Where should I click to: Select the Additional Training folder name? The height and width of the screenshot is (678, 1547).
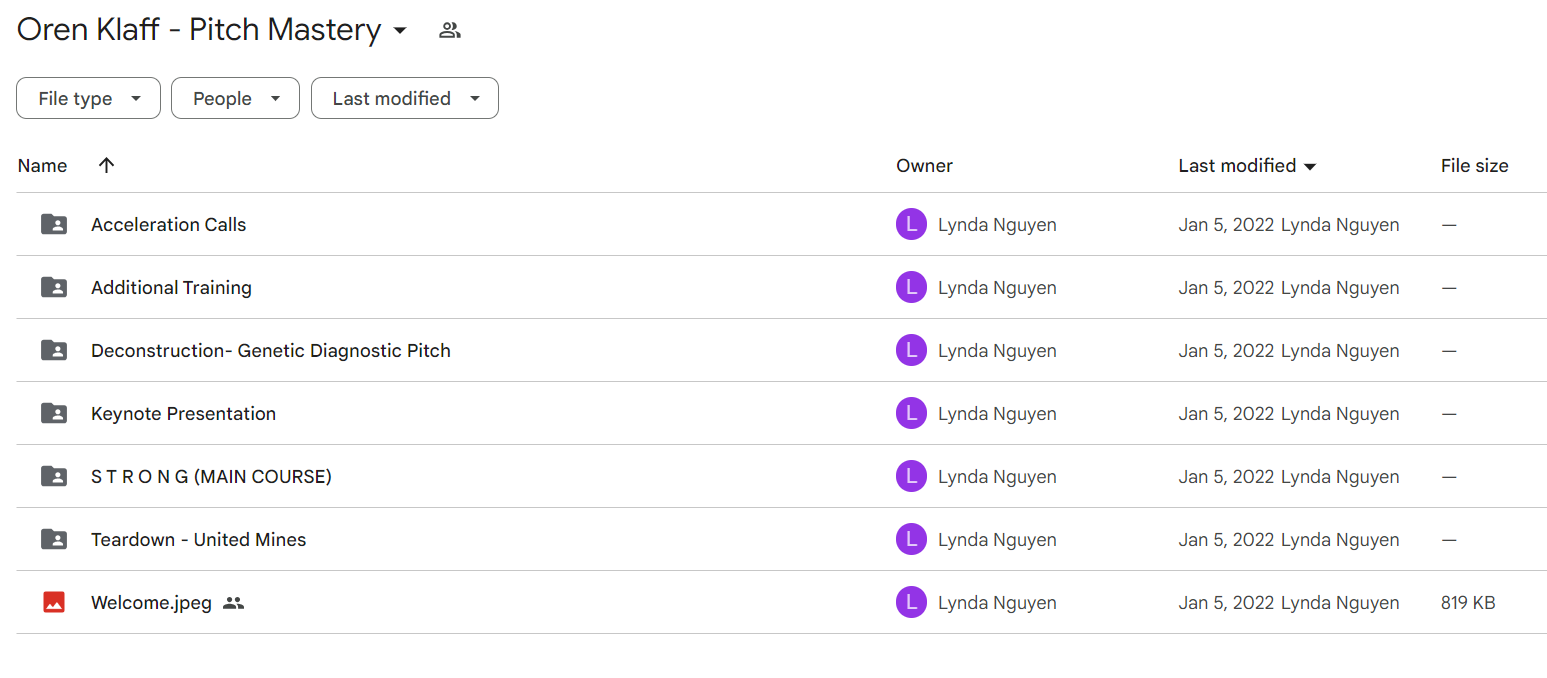point(171,287)
